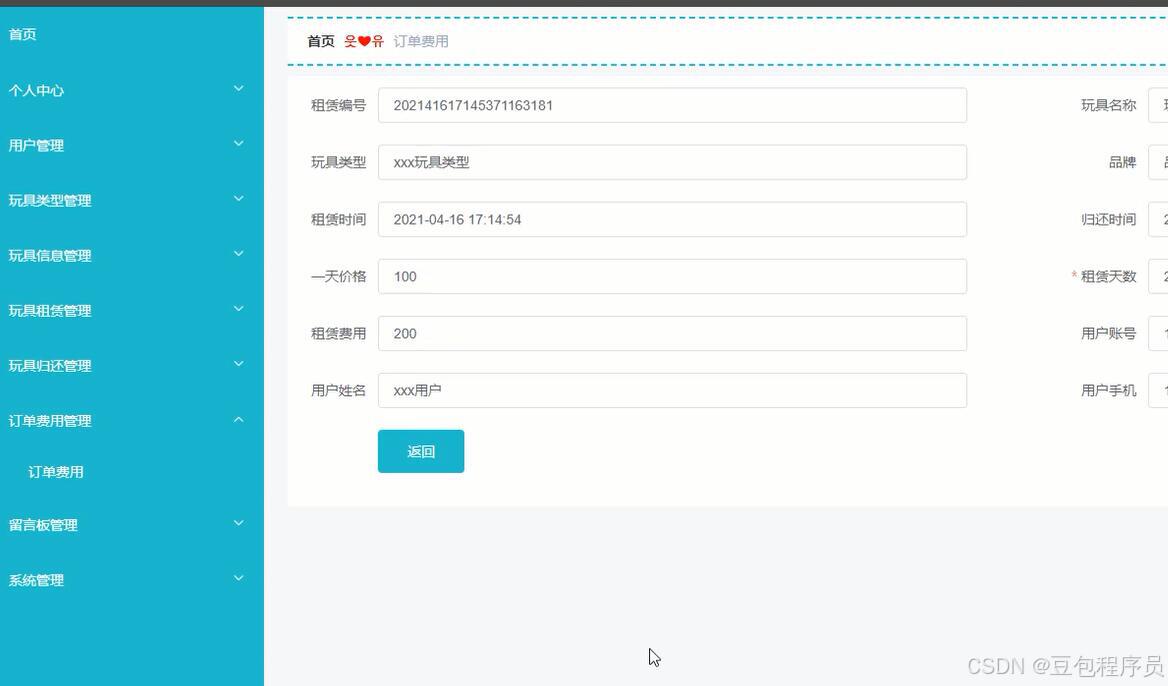Click the 玩具类型 input field
Screen dimensions: 1168x686
click(x=672, y=162)
